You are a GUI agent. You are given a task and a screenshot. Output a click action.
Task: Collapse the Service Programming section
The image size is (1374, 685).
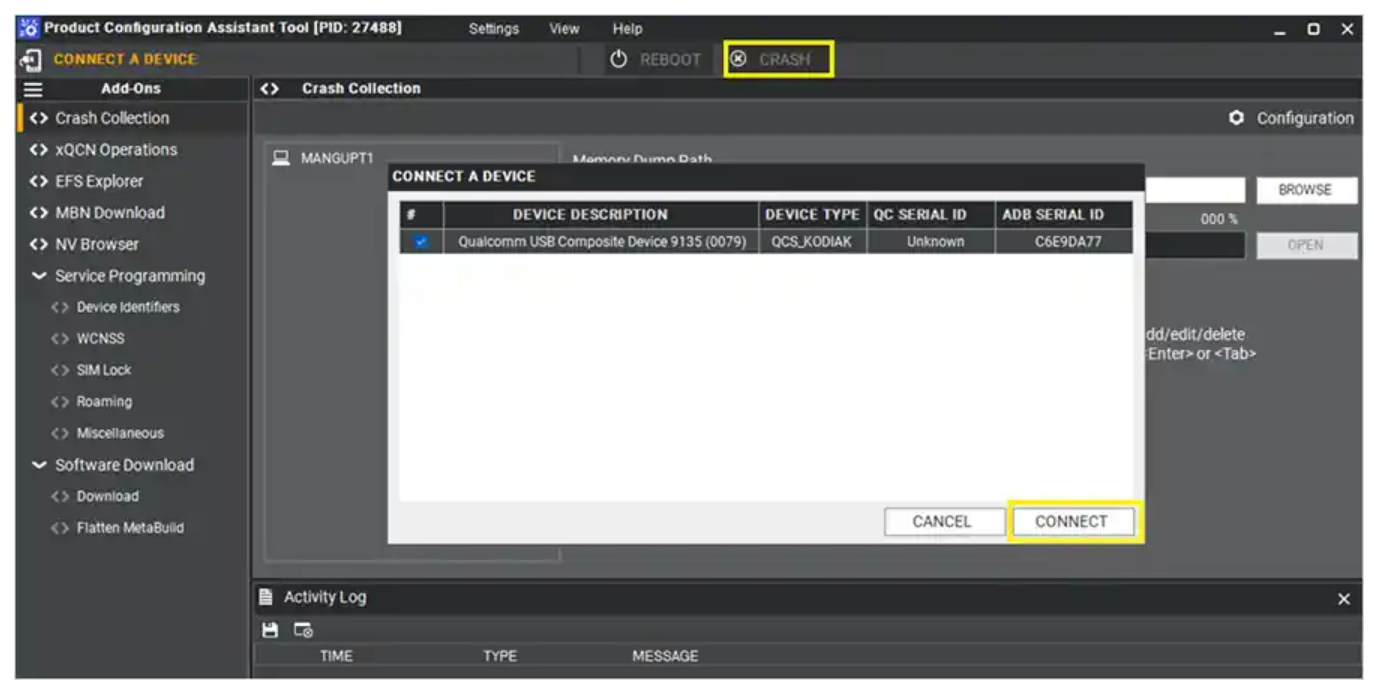coord(39,276)
